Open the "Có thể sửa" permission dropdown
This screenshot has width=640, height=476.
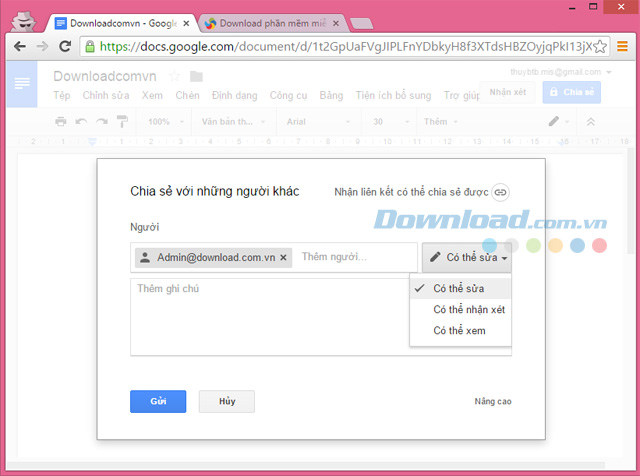pyautogui.click(x=467, y=257)
